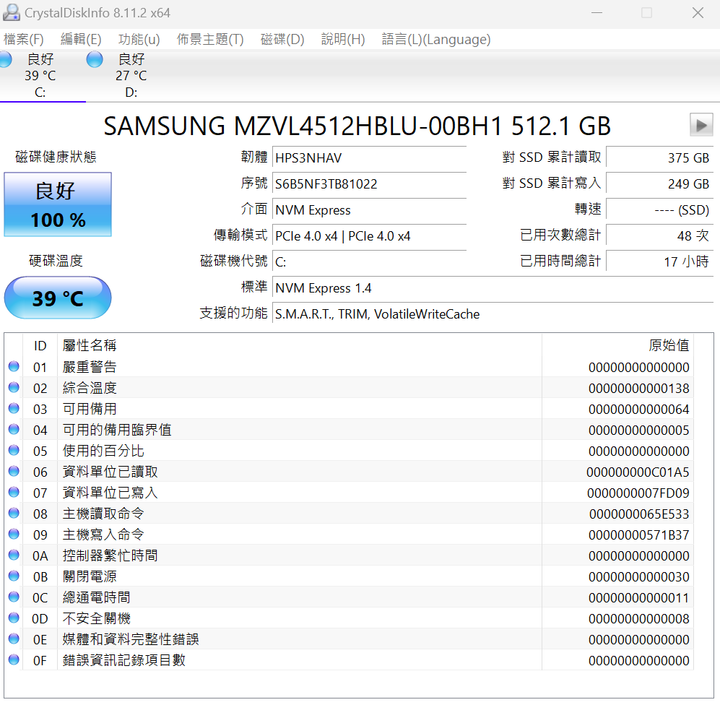Close the CrystalDiskInfo window
Image resolution: width=720 pixels, height=705 pixels.
698,13
